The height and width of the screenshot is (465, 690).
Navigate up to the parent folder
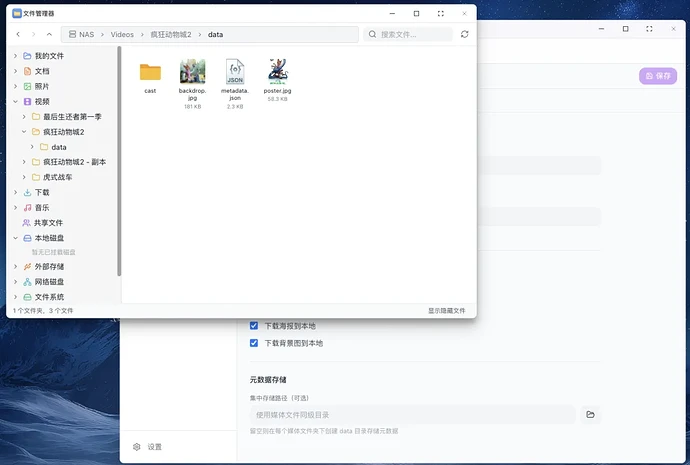[x=50, y=34]
